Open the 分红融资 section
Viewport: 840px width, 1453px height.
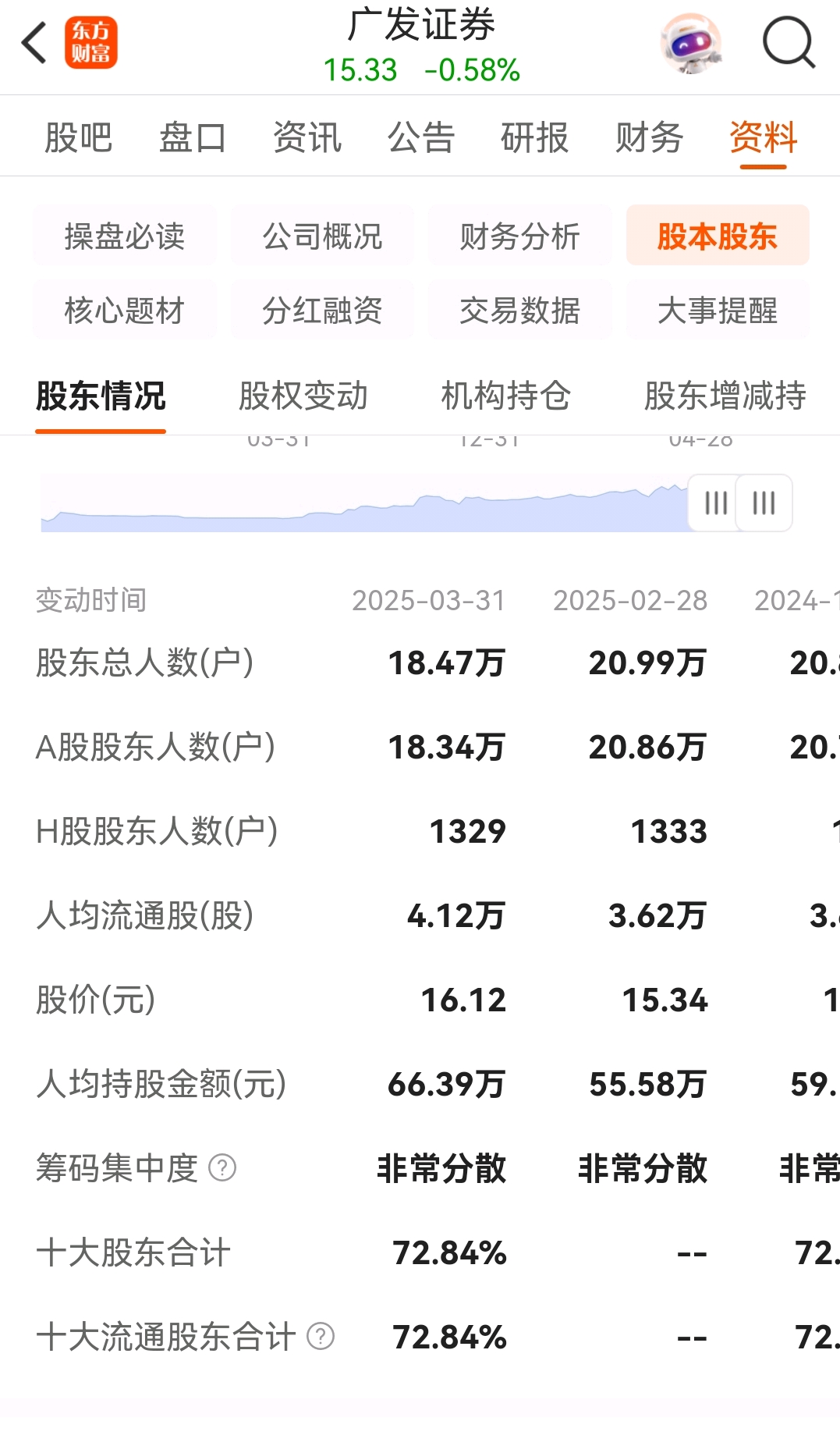click(x=322, y=310)
